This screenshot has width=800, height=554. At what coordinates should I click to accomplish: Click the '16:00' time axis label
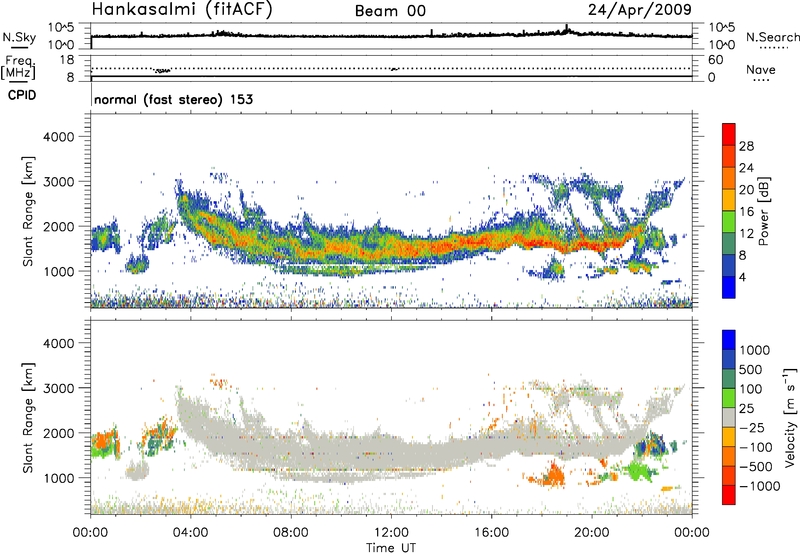pyautogui.click(x=491, y=533)
